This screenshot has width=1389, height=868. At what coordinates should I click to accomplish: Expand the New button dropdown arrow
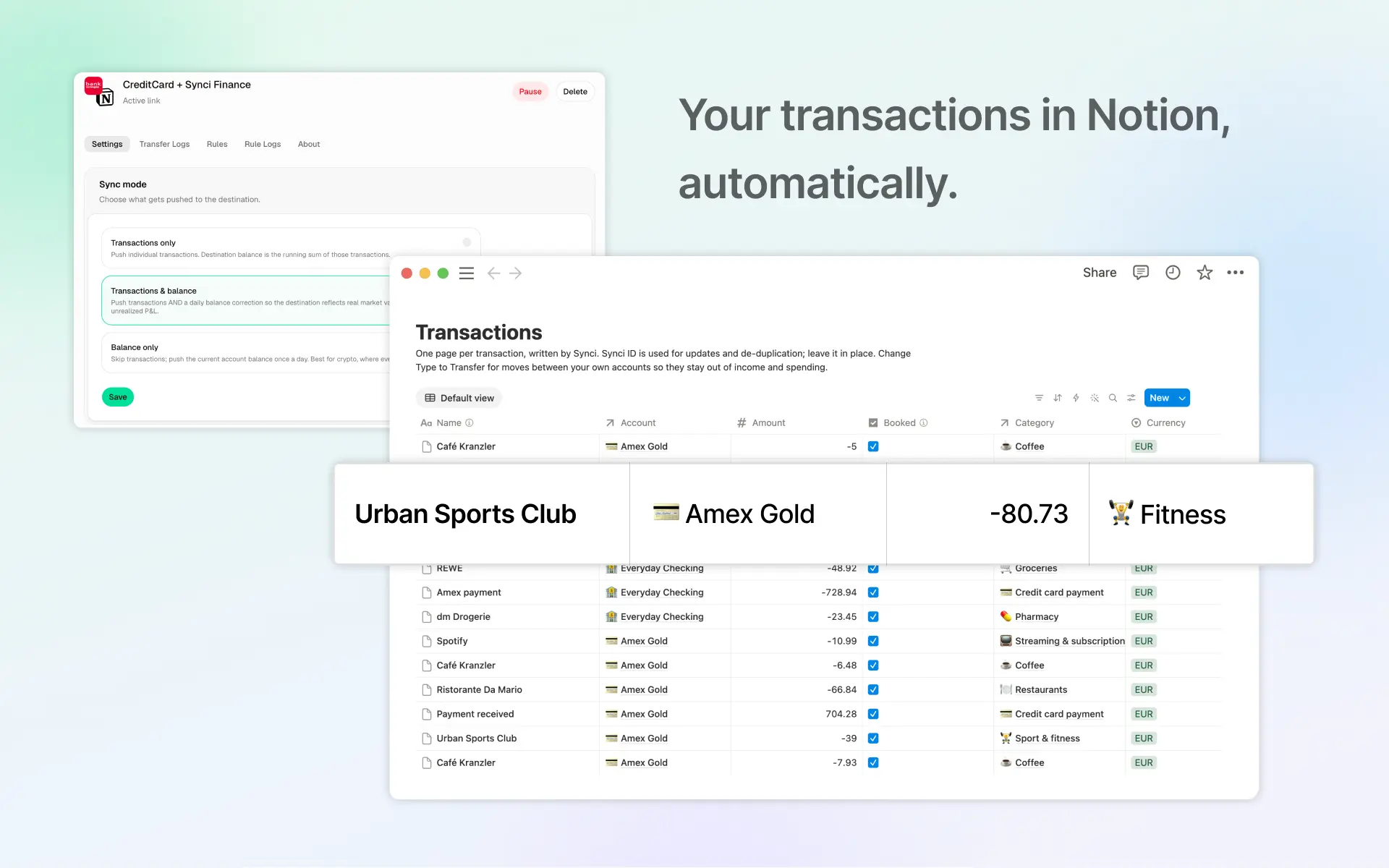[1182, 398]
